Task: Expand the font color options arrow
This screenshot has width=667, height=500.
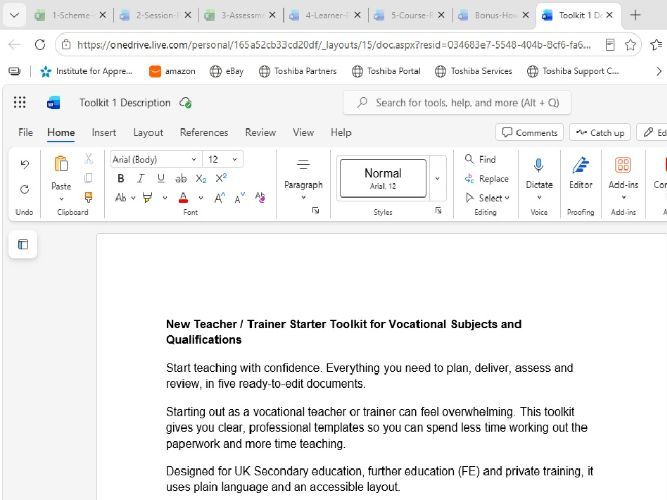Action: pyautogui.click(x=201, y=197)
